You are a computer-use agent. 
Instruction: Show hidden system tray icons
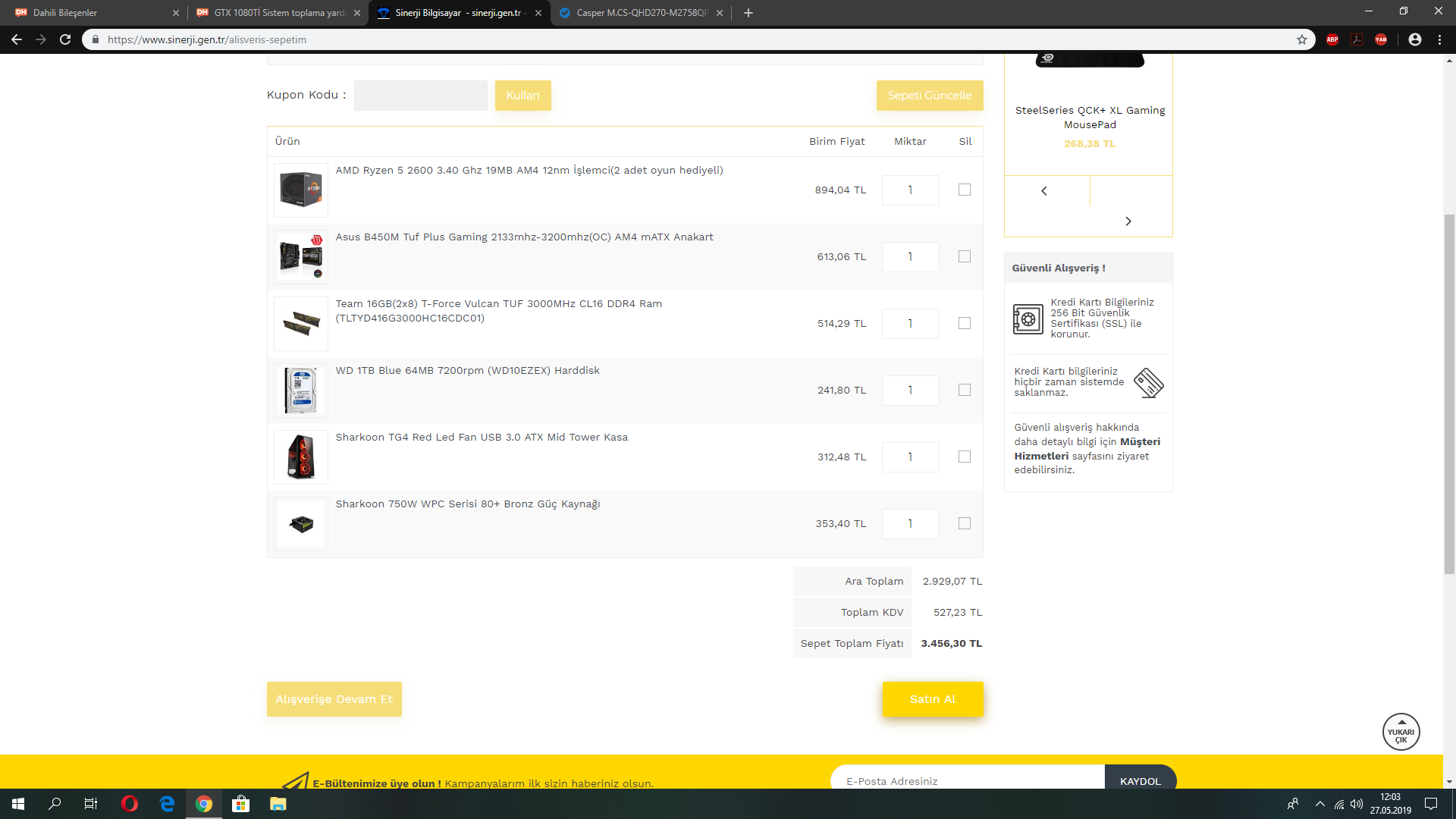pyautogui.click(x=1320, y=805)
